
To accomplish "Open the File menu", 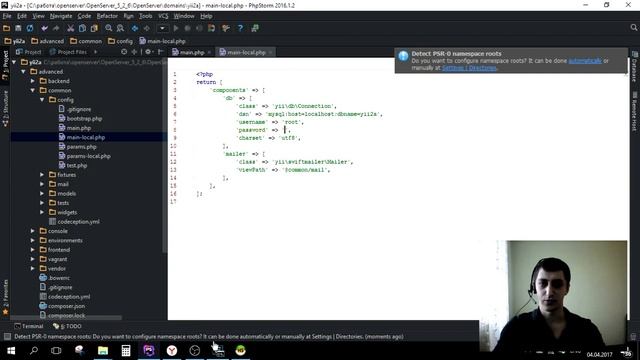I will (x=7, y=16).
